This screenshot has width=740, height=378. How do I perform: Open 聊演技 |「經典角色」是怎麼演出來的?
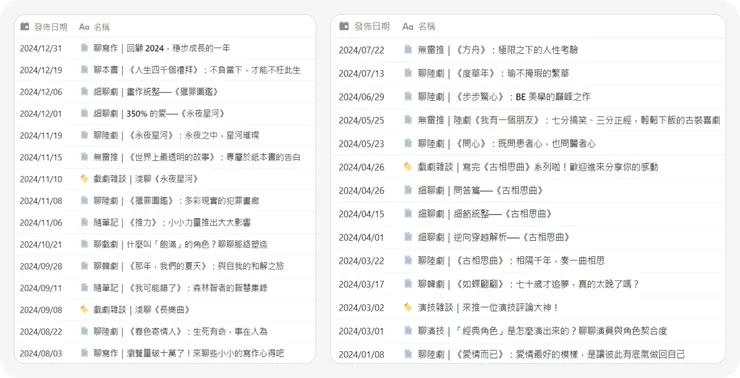[x=543, y=331]
